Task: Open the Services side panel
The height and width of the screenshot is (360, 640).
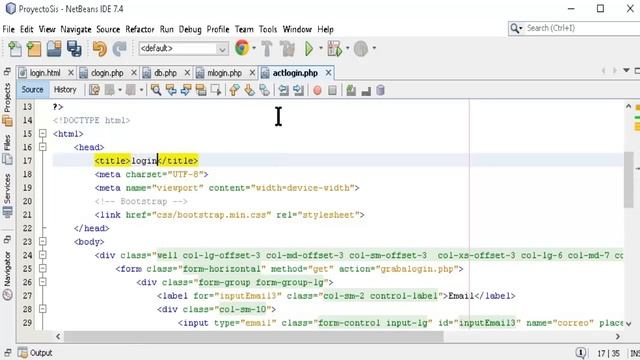Action: (7, 196)
